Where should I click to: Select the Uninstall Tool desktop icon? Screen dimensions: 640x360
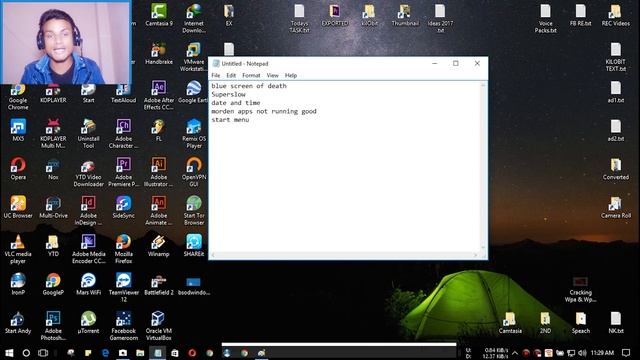pos(88,134)
